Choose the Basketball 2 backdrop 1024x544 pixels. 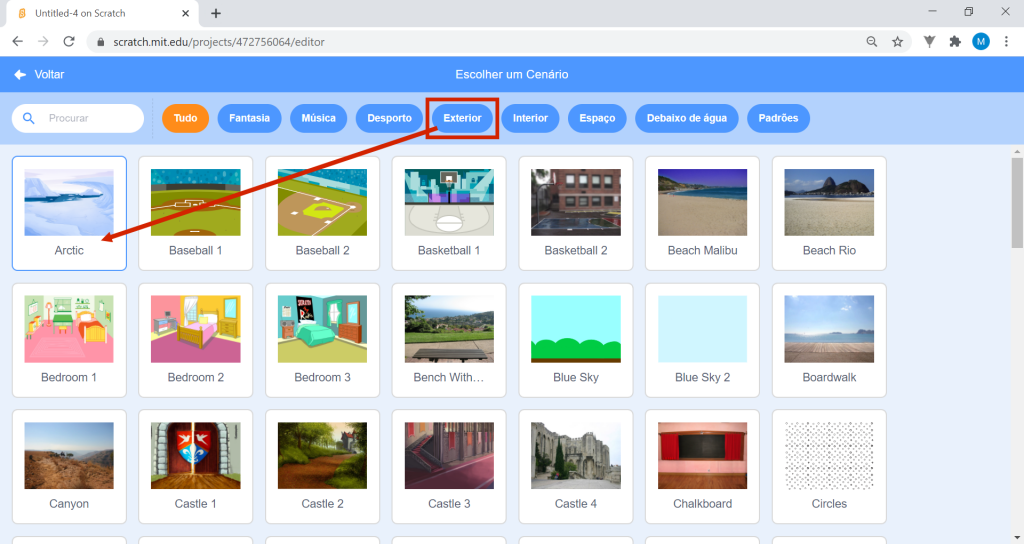[x=576, y=213]
